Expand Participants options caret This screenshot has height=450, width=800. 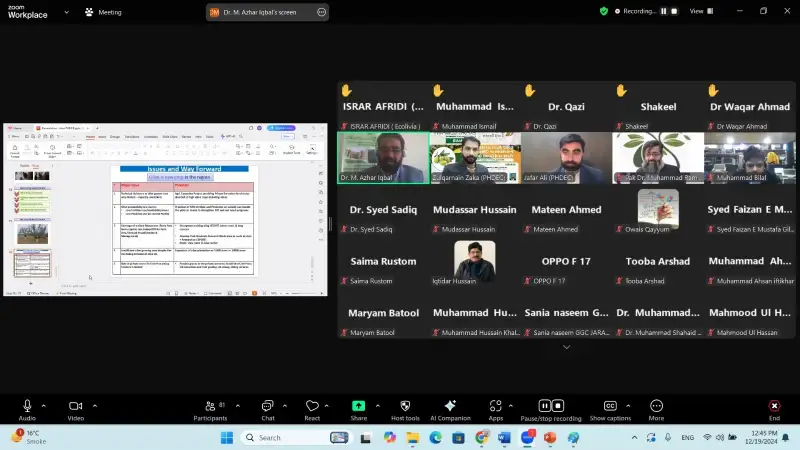pos(238,406)
